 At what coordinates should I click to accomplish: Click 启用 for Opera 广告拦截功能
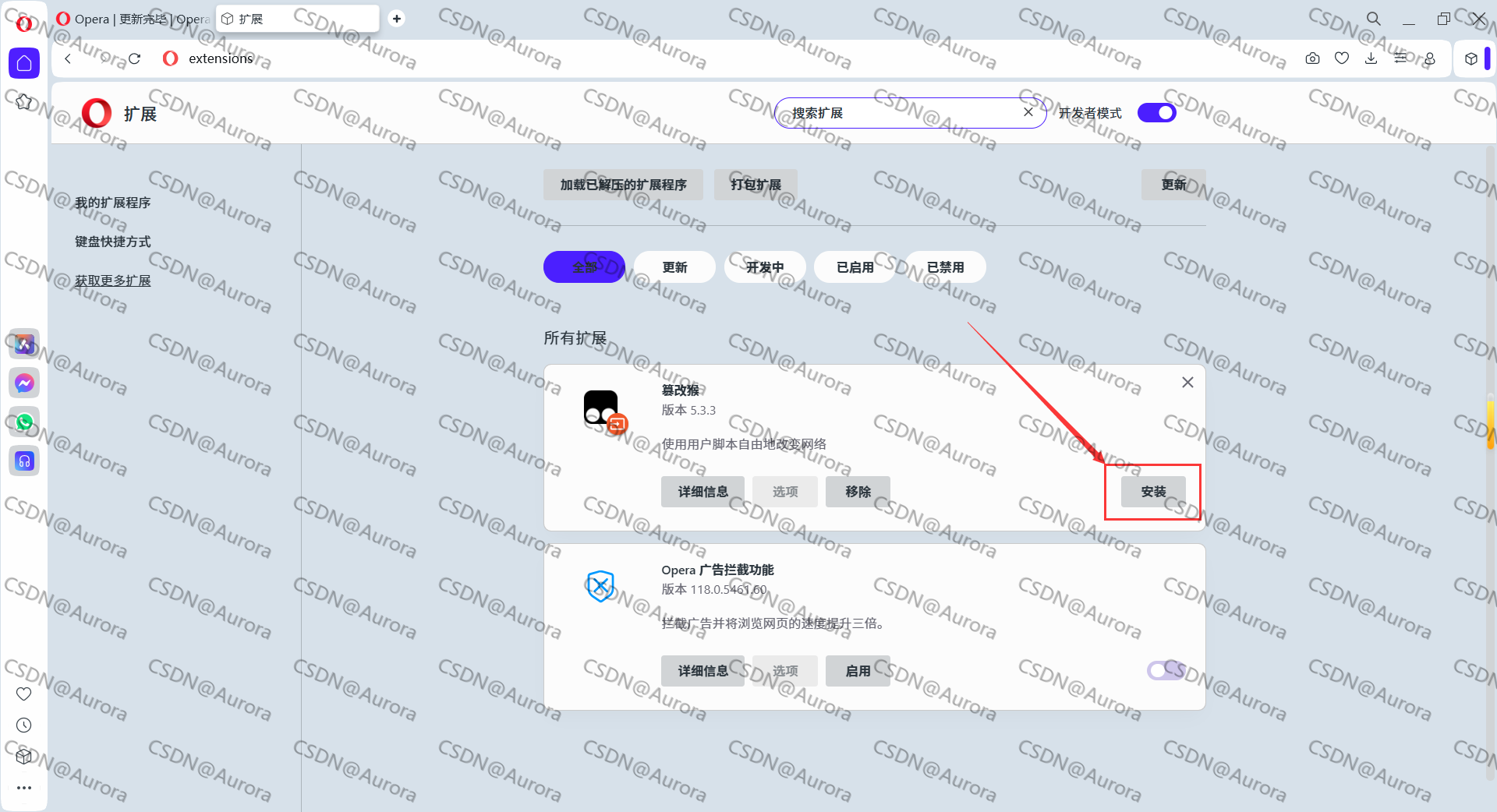pyautogui.click(x=858, y=671)
